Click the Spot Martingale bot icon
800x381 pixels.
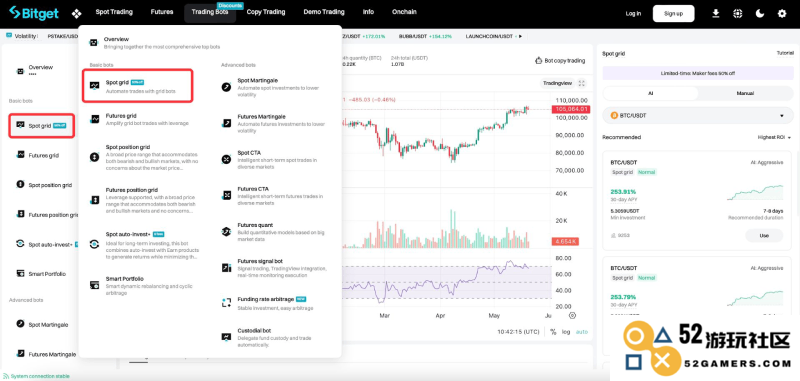[226, 87]
